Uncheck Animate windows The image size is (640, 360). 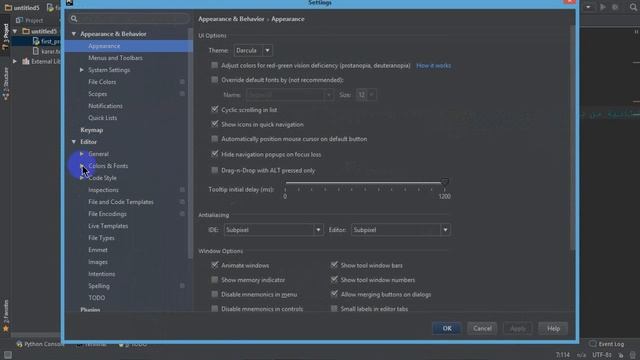pyautogui.click(x=214, y=265)
